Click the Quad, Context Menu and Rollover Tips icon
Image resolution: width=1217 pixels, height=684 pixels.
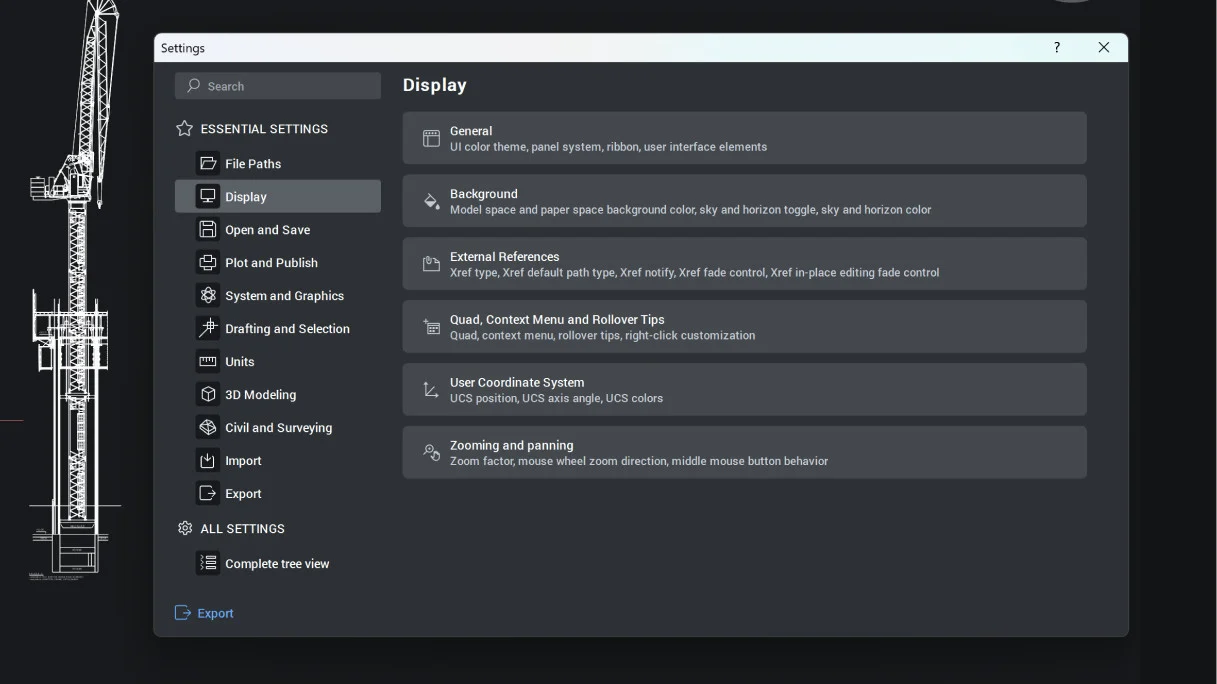pos(431,327)
